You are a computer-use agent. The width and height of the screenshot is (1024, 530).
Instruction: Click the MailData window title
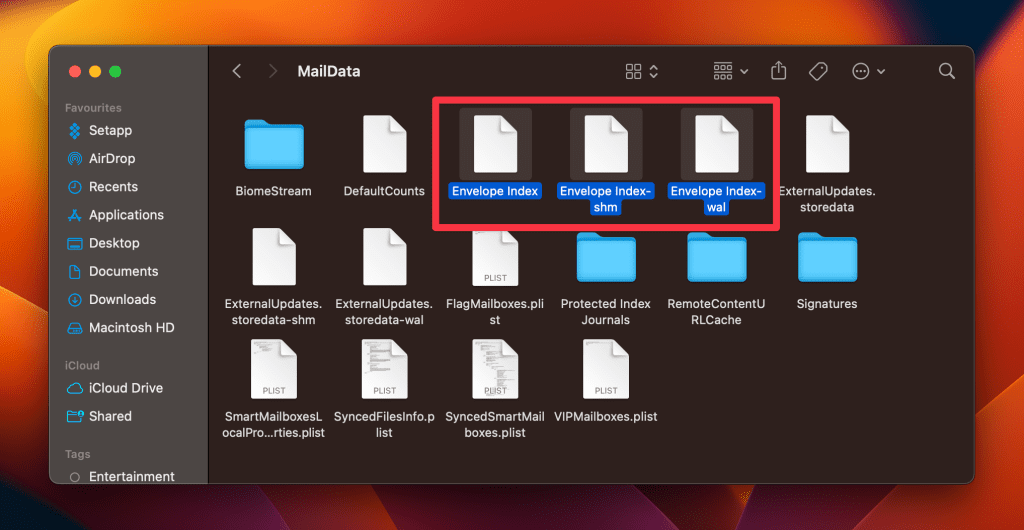(x=329, y=71)
